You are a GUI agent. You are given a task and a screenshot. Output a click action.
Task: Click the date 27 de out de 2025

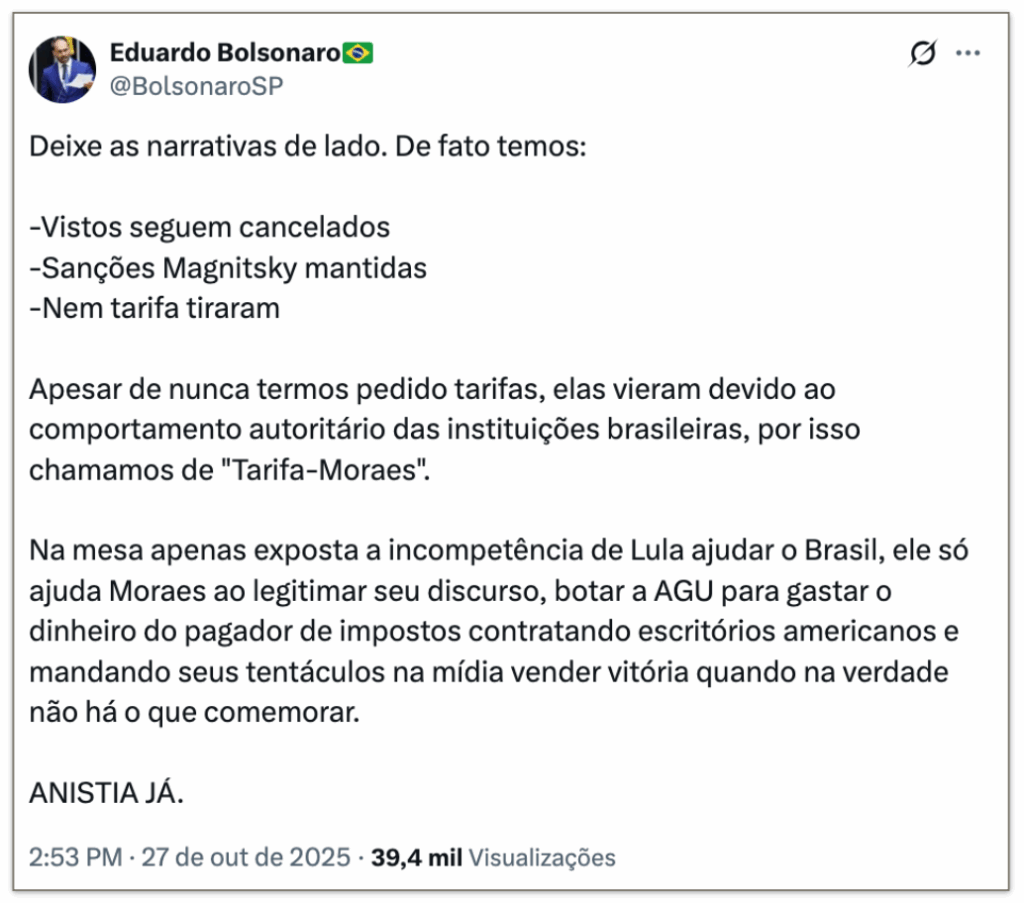[244, 857]
